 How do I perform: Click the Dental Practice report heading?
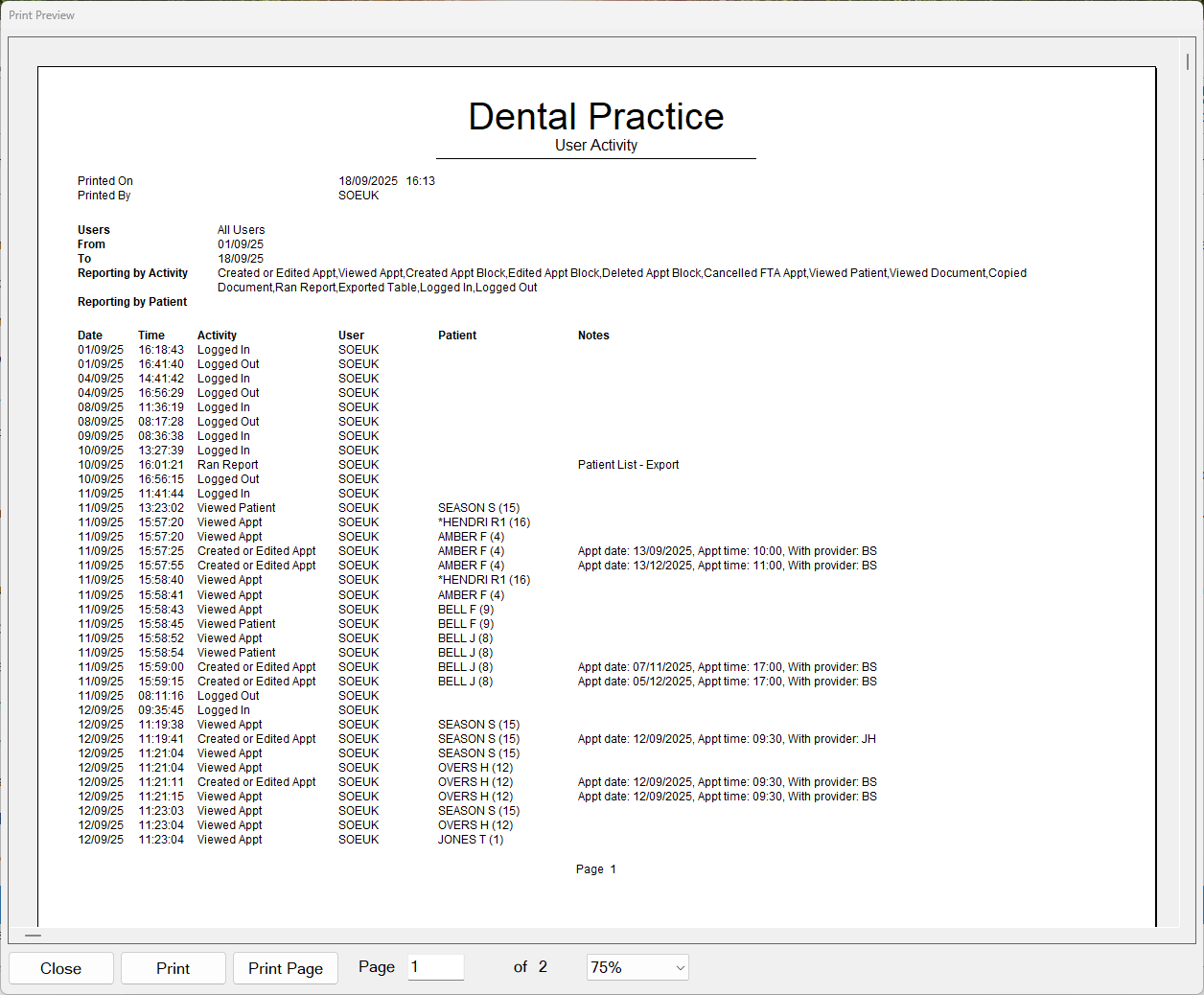click(x=595, y=117)
